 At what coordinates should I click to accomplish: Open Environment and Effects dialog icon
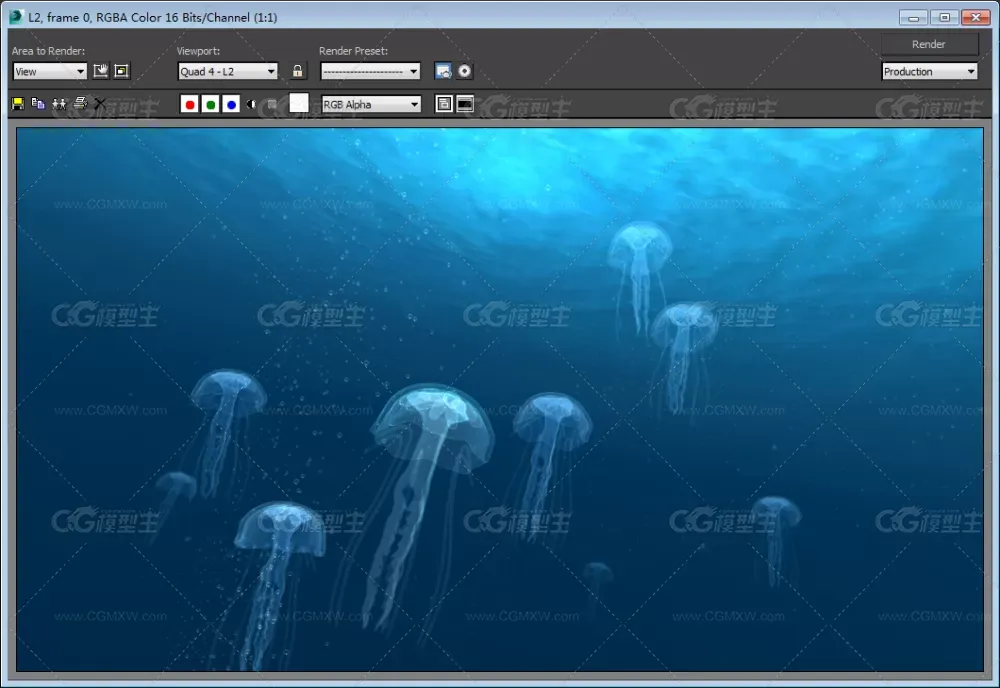(465, 71)
